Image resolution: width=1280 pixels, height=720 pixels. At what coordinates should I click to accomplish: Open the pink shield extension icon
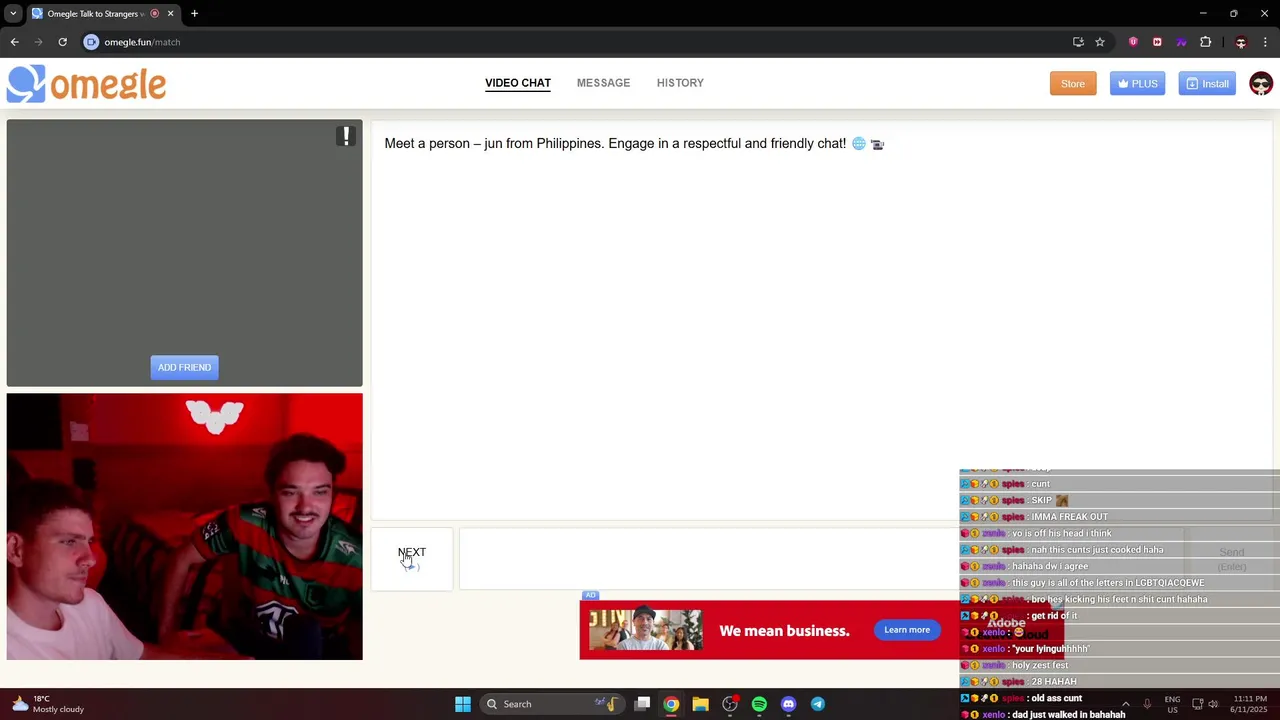[1133, 42]
